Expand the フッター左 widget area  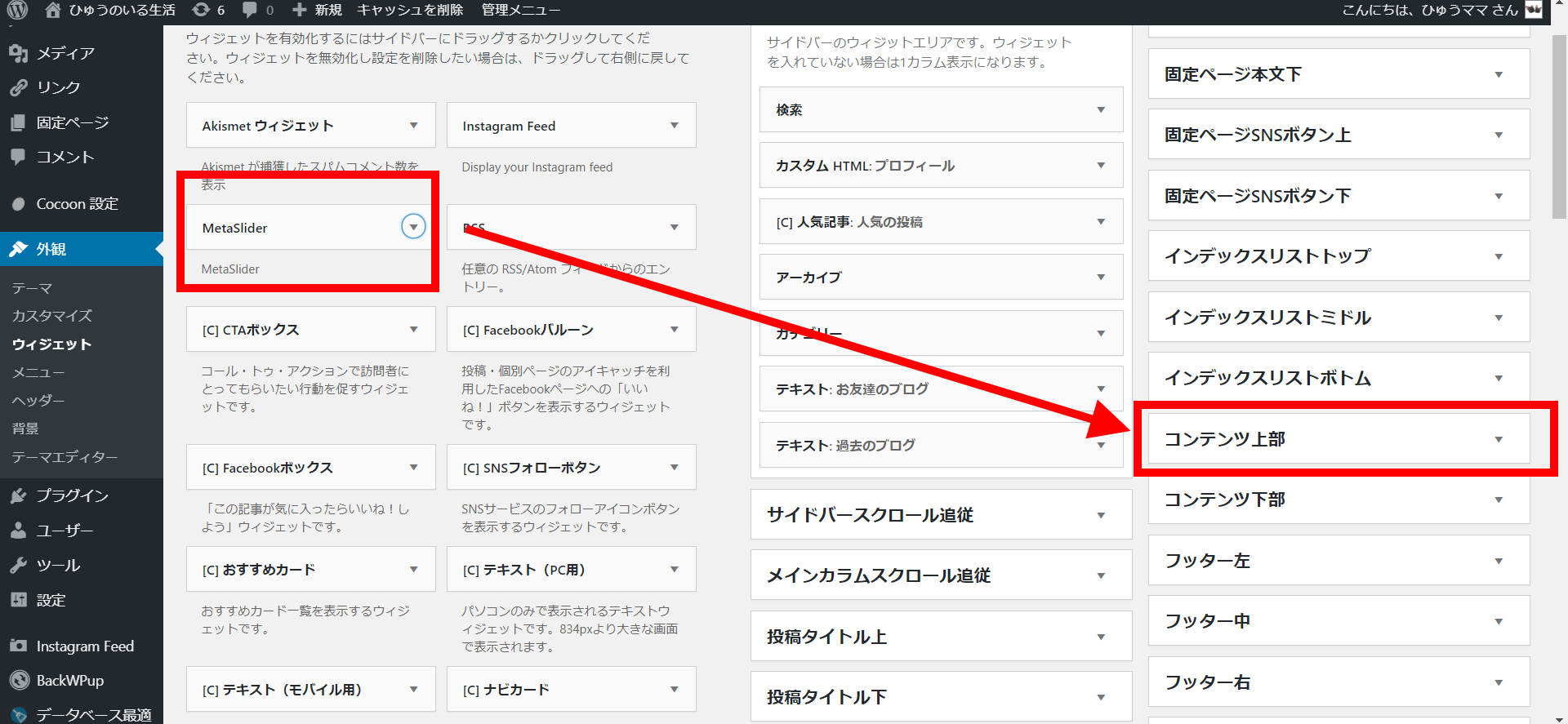[1498, 561]
